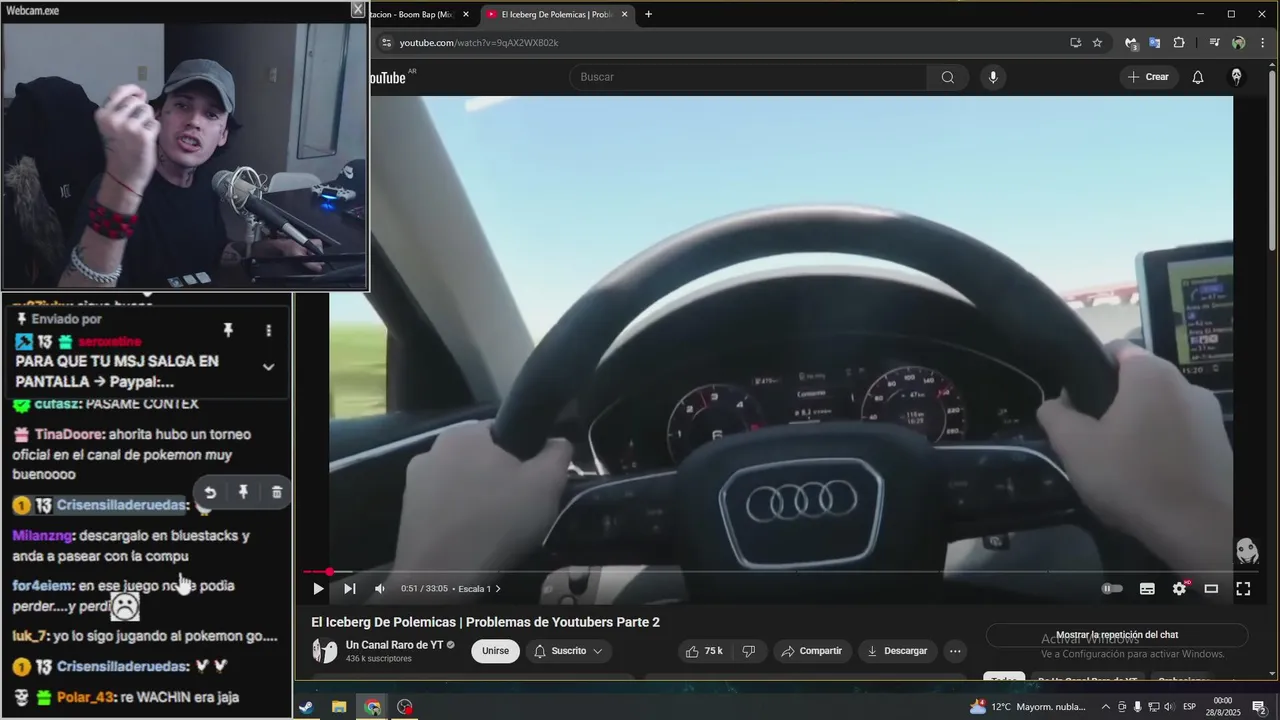The height and width of the screenshot is (720, 1280).
Task: Click the video title text
Action: click(485, 622)
